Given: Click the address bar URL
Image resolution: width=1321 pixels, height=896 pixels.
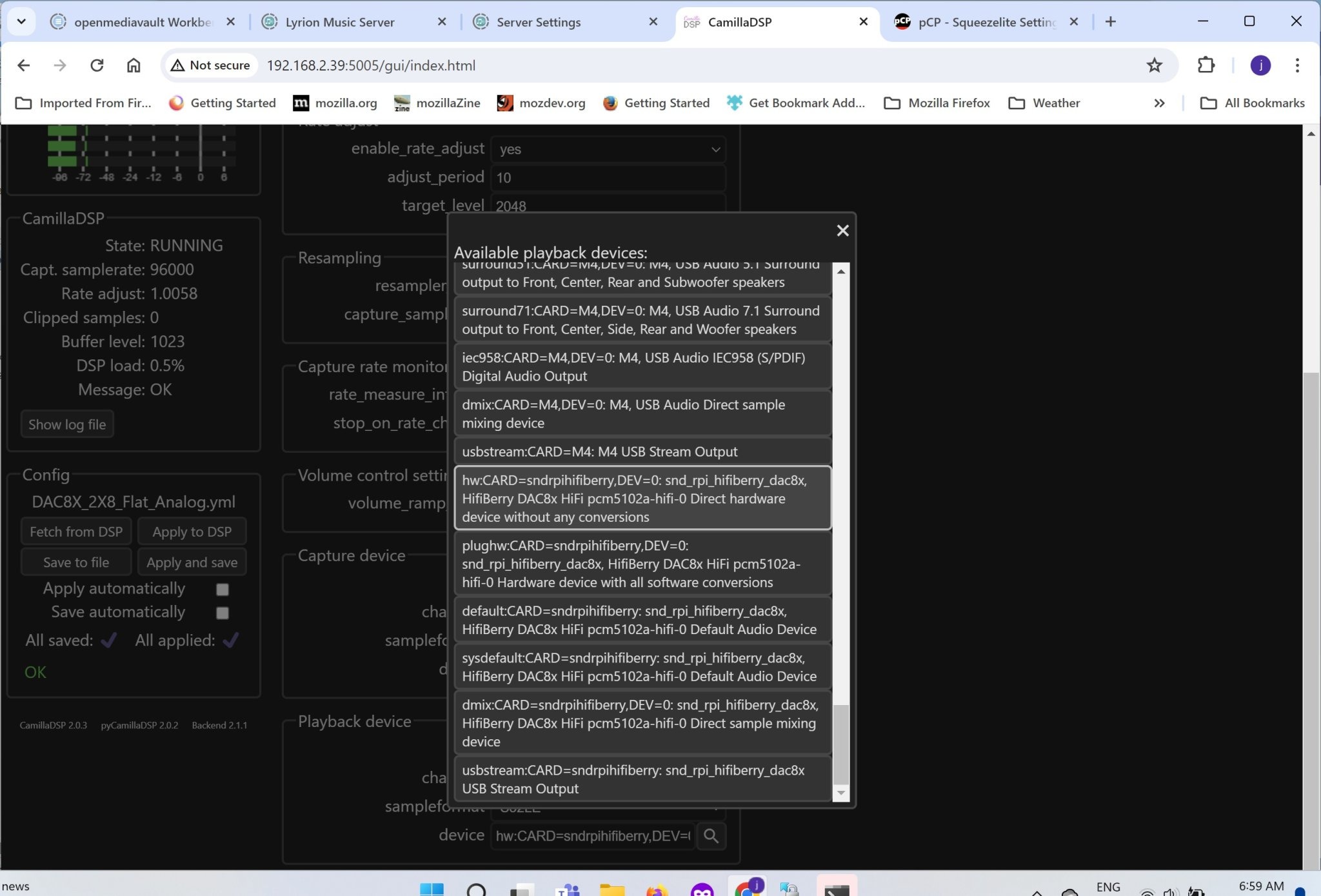Looking at the screenshot, I should pyautogui.click(x=371, y=65).
